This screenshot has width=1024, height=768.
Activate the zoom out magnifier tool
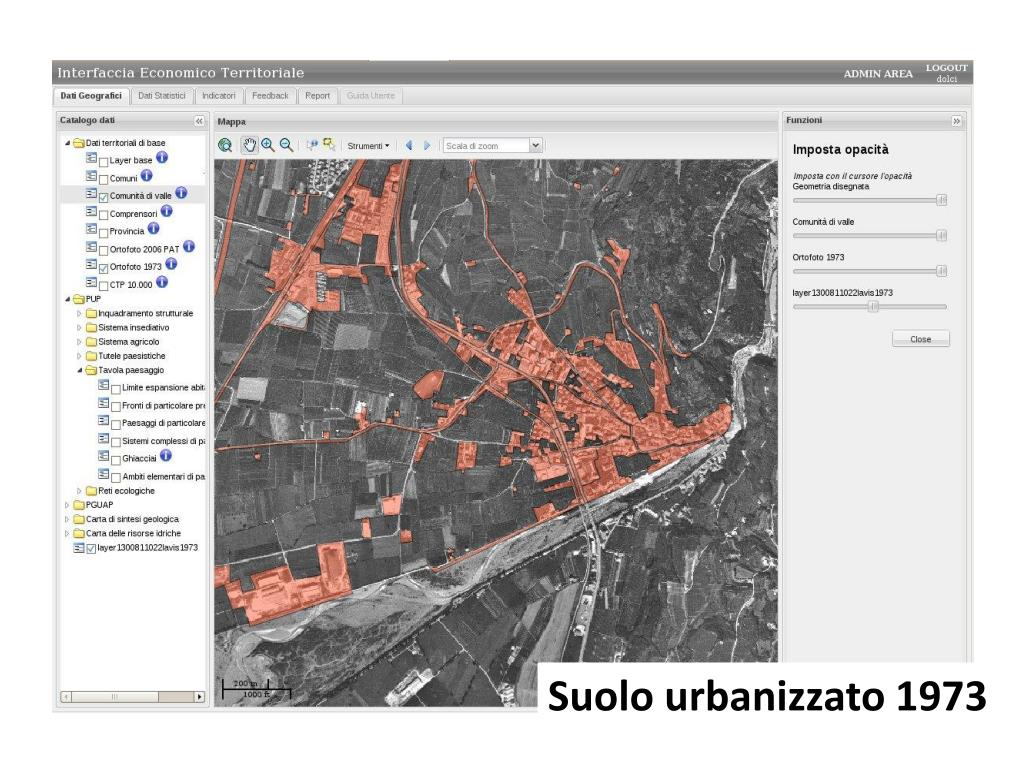pos(287,145)
